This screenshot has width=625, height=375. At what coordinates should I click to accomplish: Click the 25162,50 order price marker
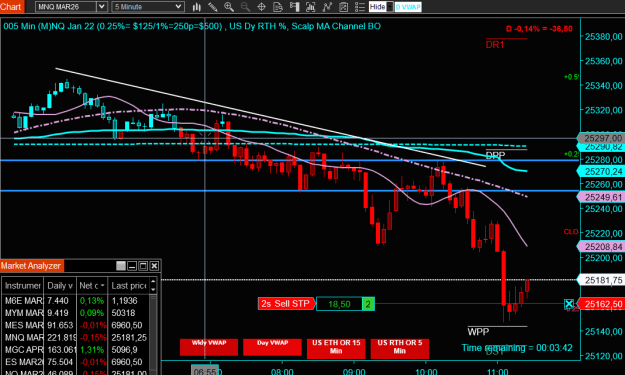pyautogui.click(x=601, y=304)
